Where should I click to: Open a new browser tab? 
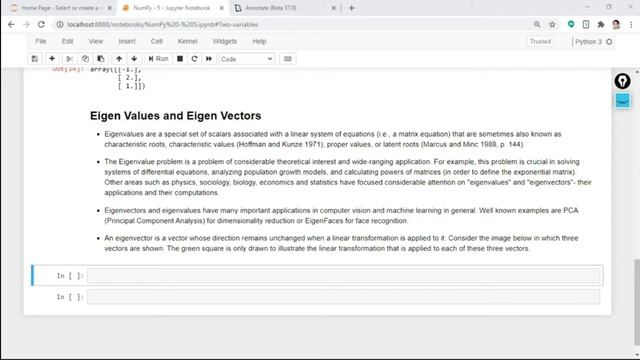point(351,8)
